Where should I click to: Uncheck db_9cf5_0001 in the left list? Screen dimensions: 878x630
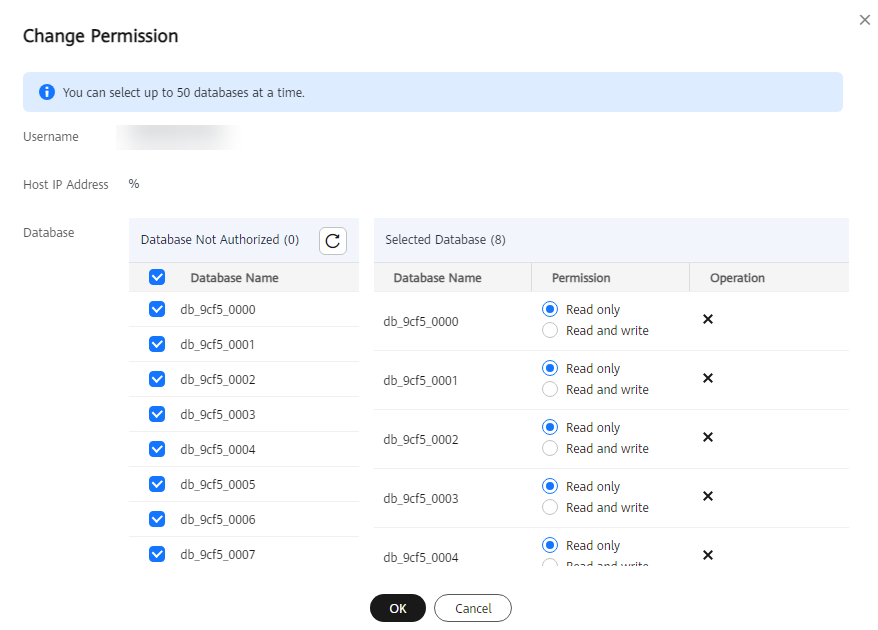click(157, 344)
